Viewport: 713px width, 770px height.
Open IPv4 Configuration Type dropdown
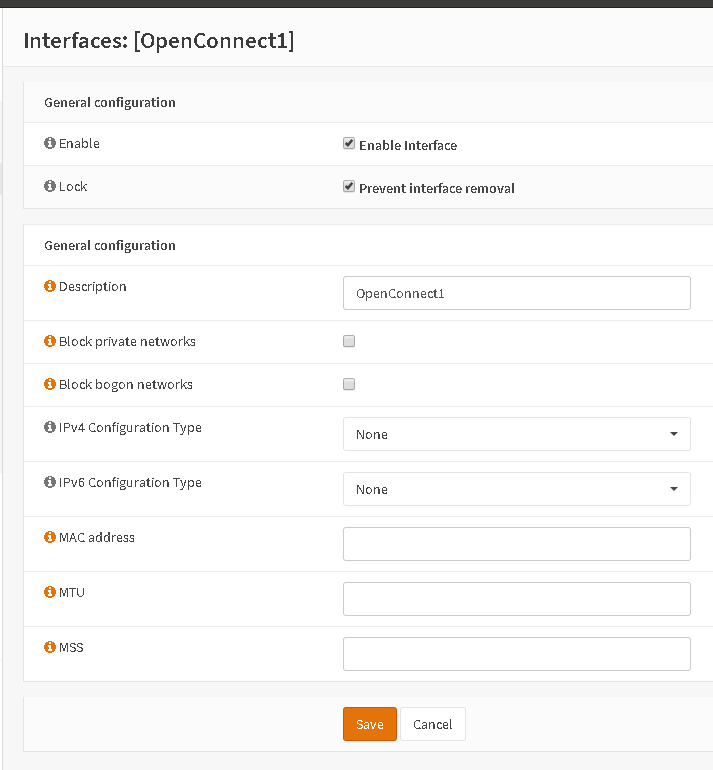pyautogui.click(x=516, y=435)
